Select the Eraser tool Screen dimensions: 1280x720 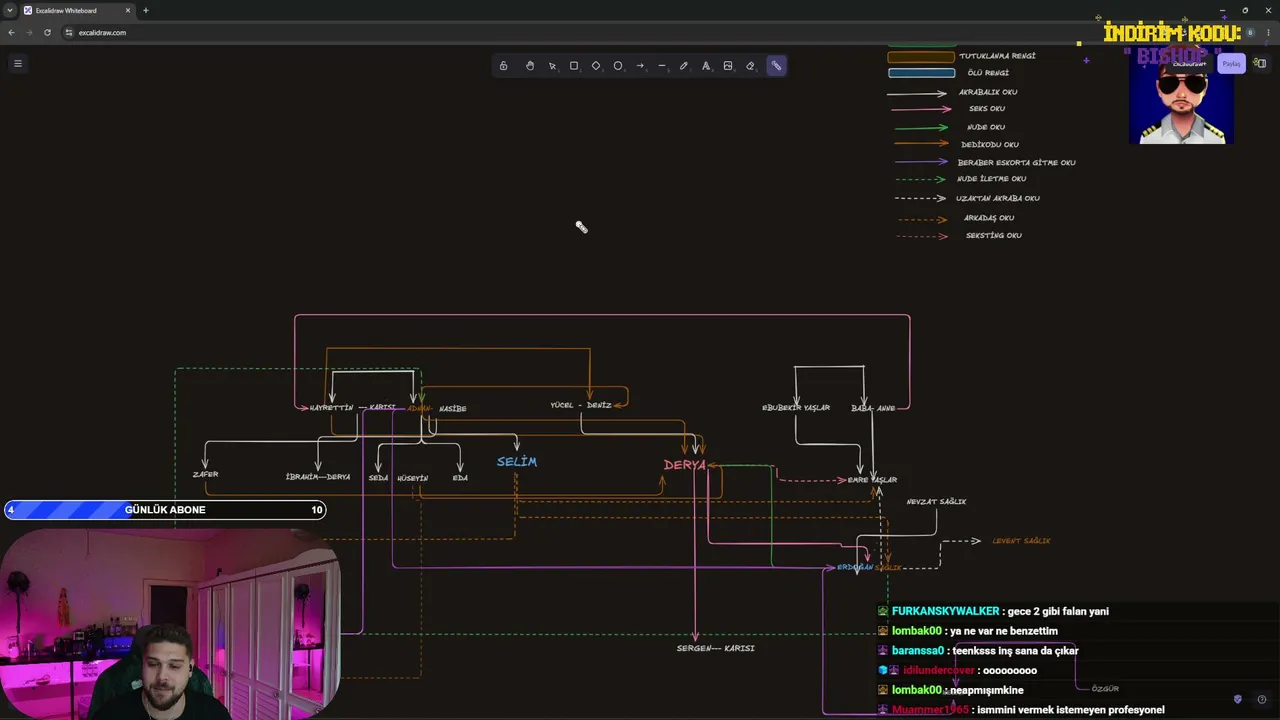coord(750,66)
